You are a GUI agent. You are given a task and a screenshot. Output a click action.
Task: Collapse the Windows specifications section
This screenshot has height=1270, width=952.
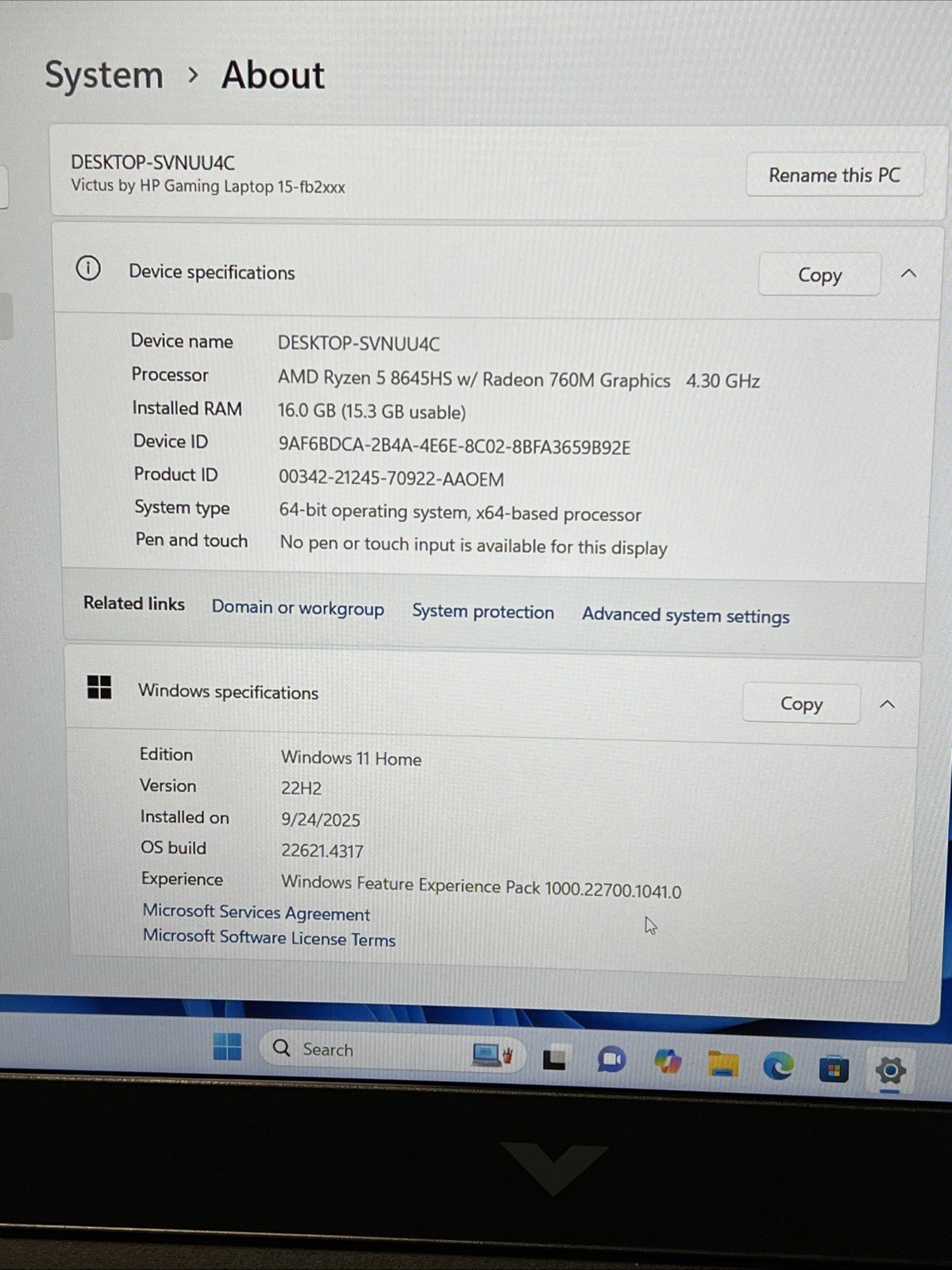tap(887, 704)
